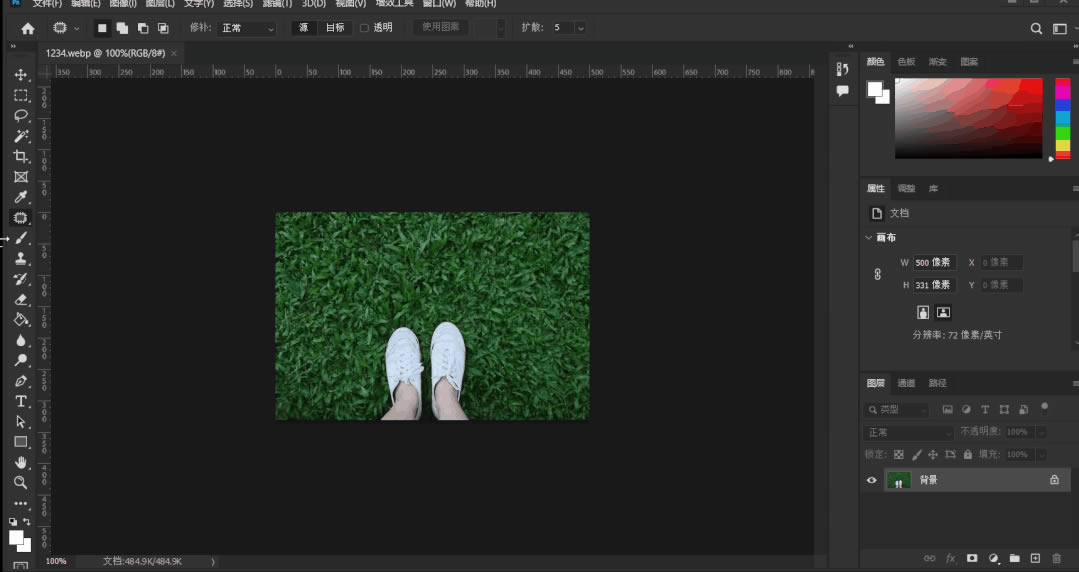Select the Eyedropper tool
The image size is (1079, 572).
coord(21,198)
